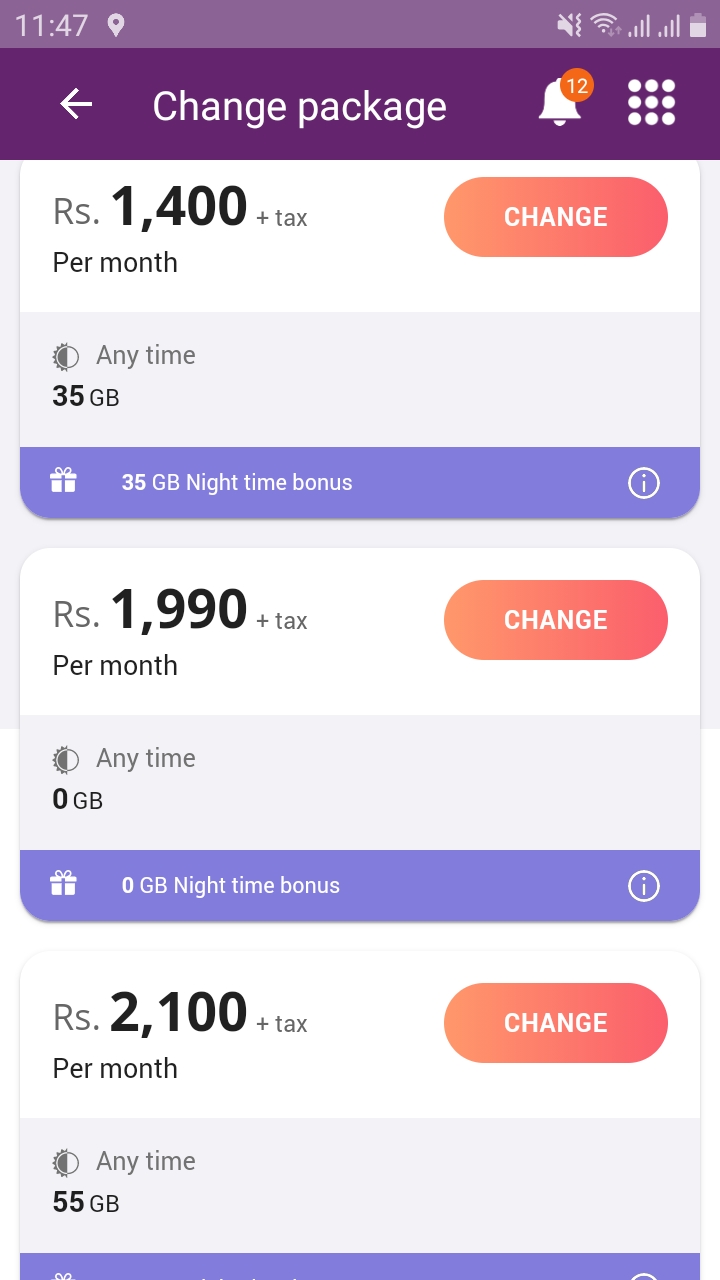
Task: Tap the back arrow in header
Action: [76, 104]
